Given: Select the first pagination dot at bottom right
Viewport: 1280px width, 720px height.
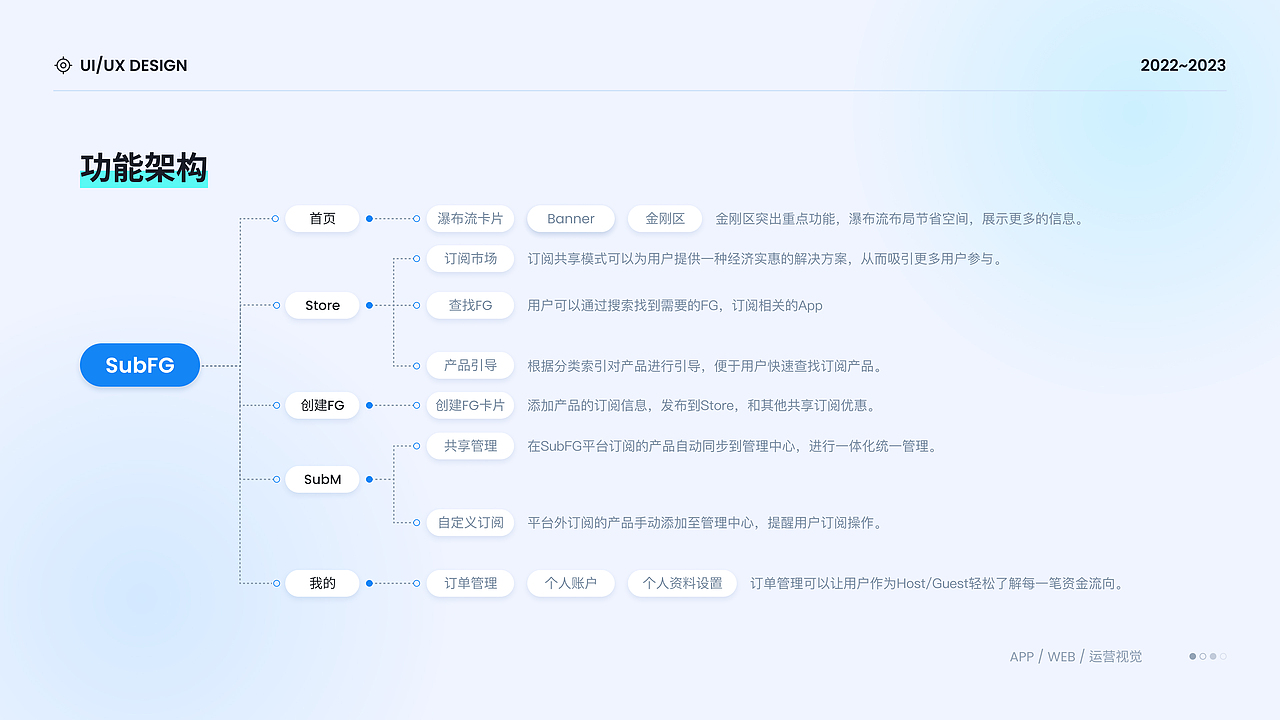Looking at the screenshot, I should click(1192, 657).
